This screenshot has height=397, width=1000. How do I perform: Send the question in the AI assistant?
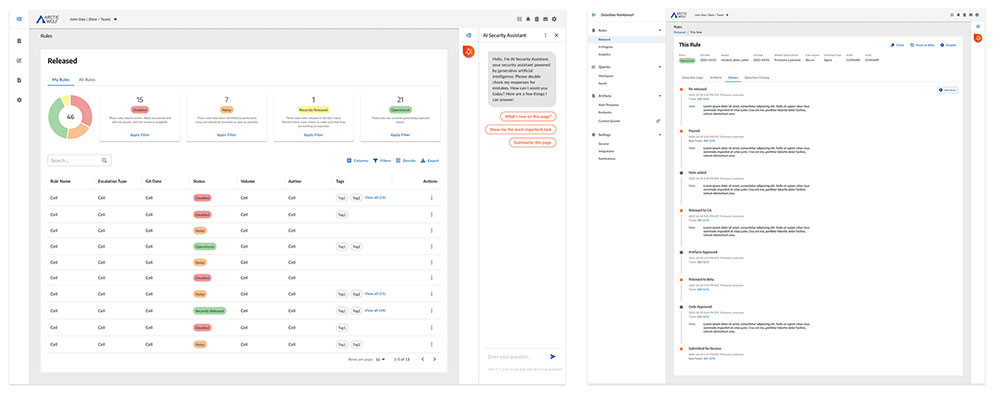pos(552,357)
